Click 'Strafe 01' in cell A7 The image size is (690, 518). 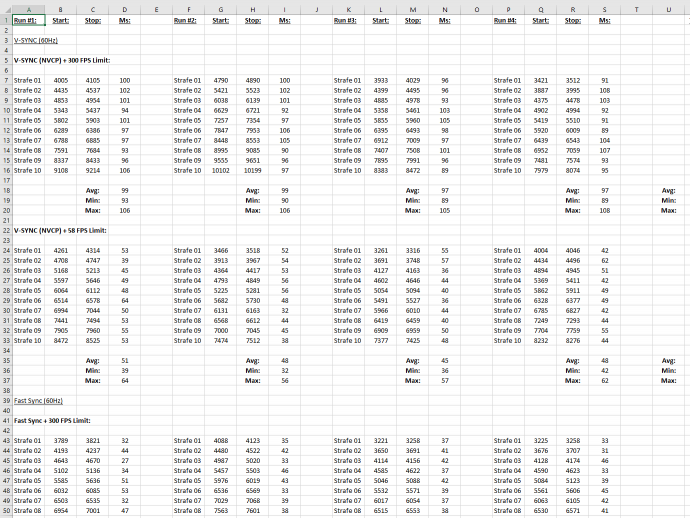[27, 81]
